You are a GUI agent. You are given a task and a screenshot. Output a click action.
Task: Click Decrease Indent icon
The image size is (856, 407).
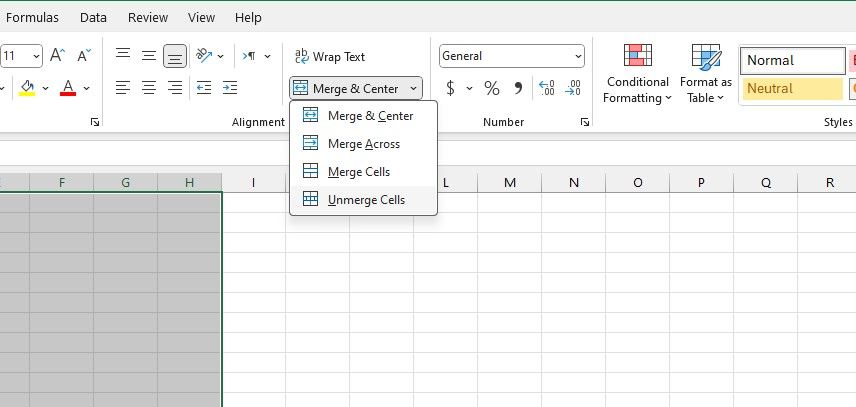click(204, 87)
